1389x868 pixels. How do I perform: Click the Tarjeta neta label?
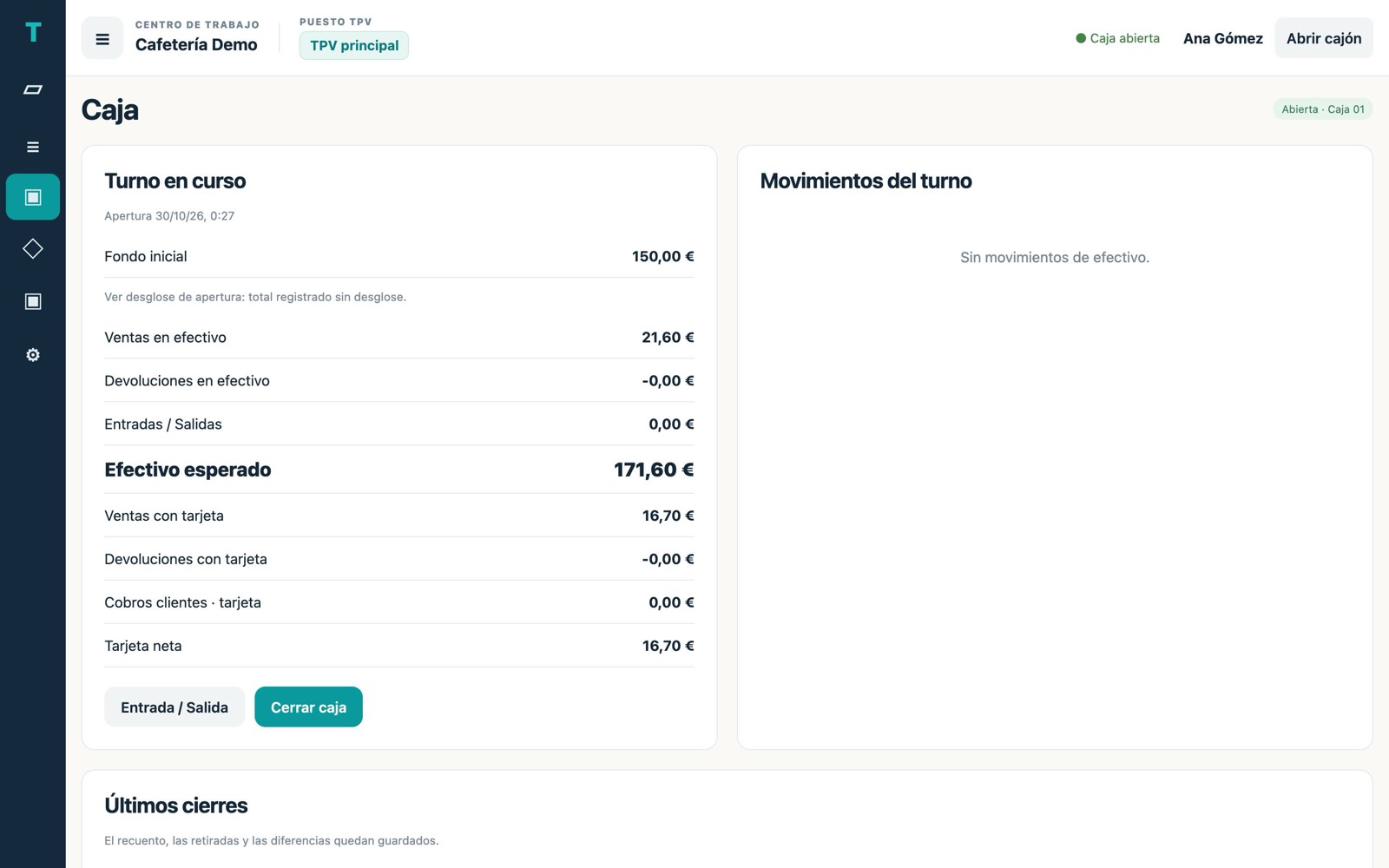[x=143, y=646]
